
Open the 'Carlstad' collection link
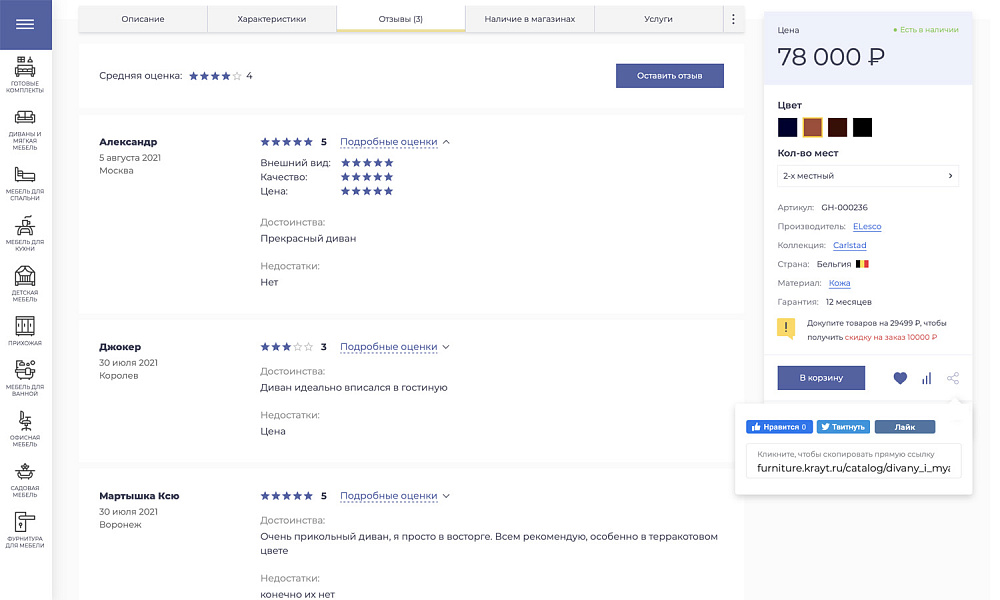[x=848, y=245]
